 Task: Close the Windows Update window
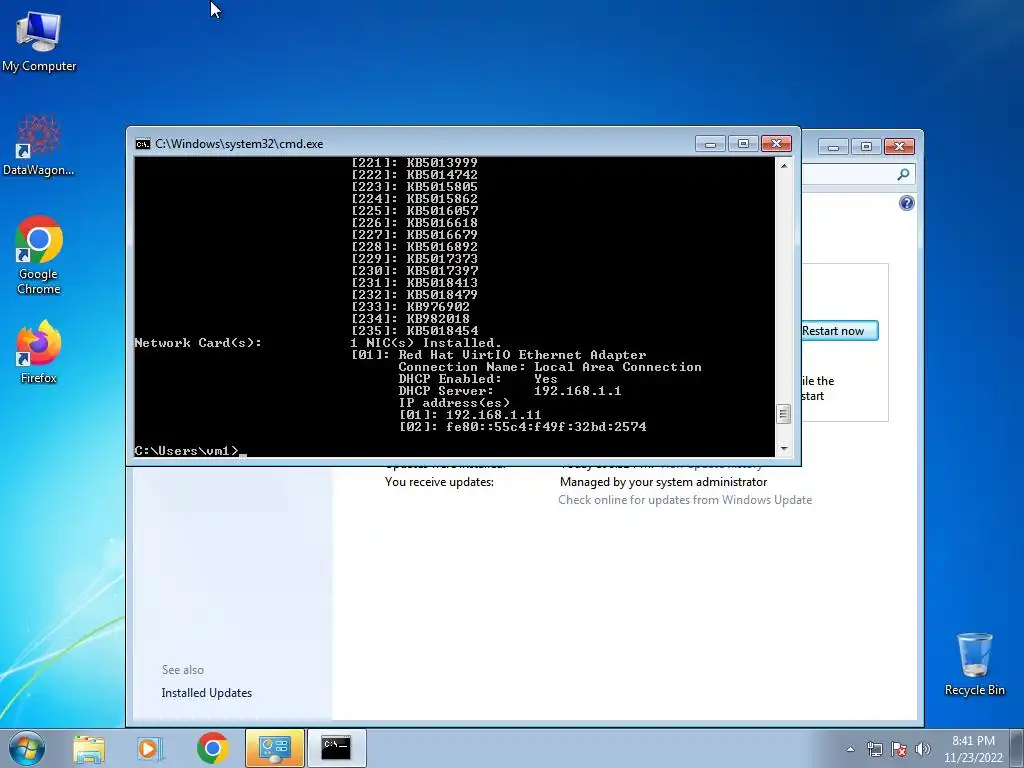[x=899, y=147]
